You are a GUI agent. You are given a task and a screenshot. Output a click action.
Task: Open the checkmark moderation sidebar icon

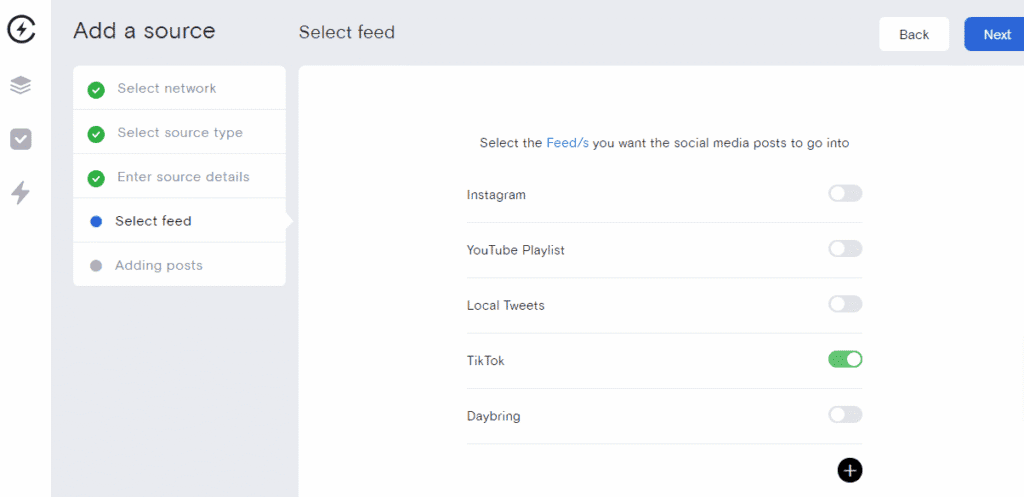pos(21,139)
